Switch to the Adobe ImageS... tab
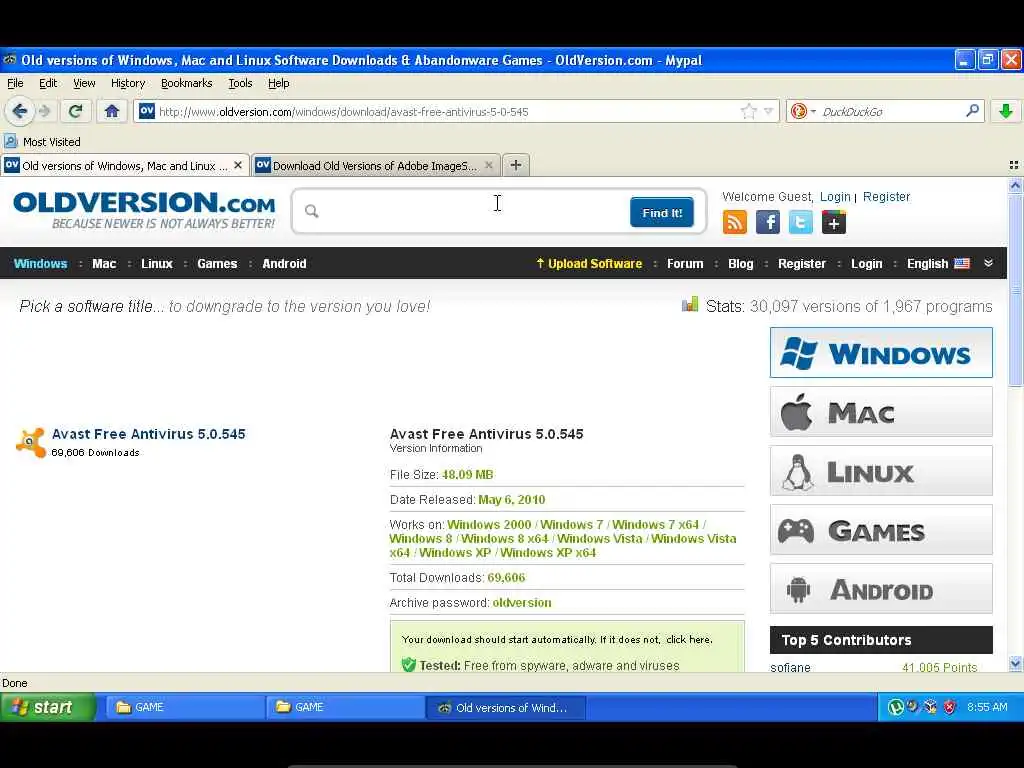Screen dimensions: 1024x768 pos(375,166)
